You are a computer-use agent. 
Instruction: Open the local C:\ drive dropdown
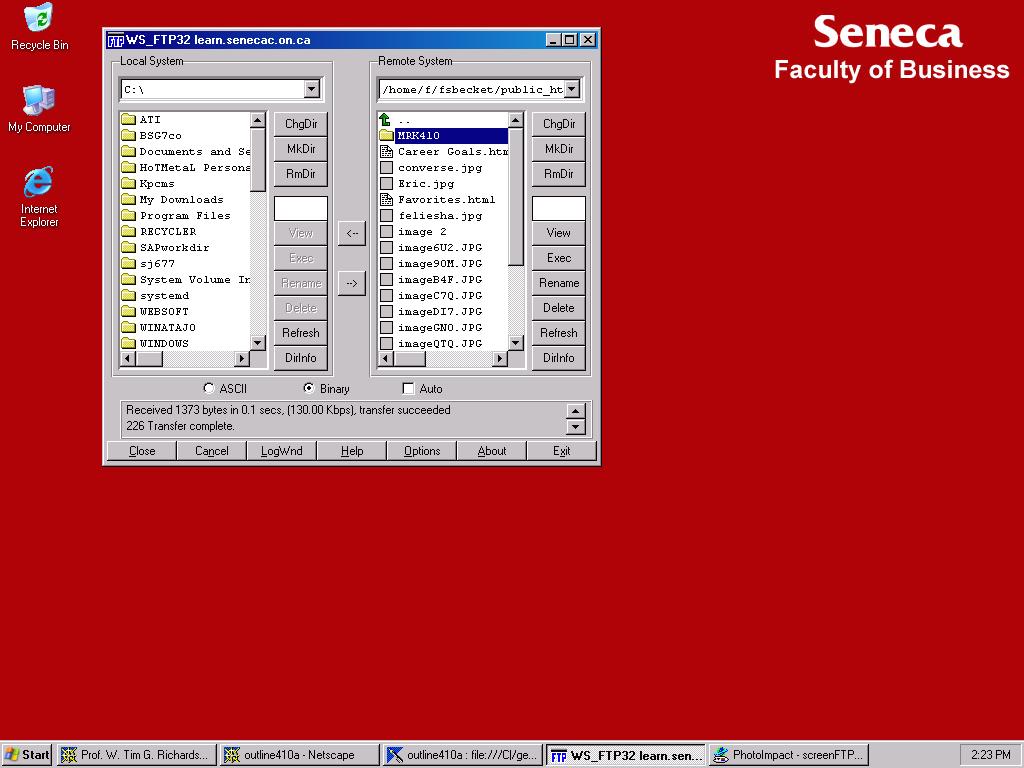pyautogui.click(x=312, y=89)
